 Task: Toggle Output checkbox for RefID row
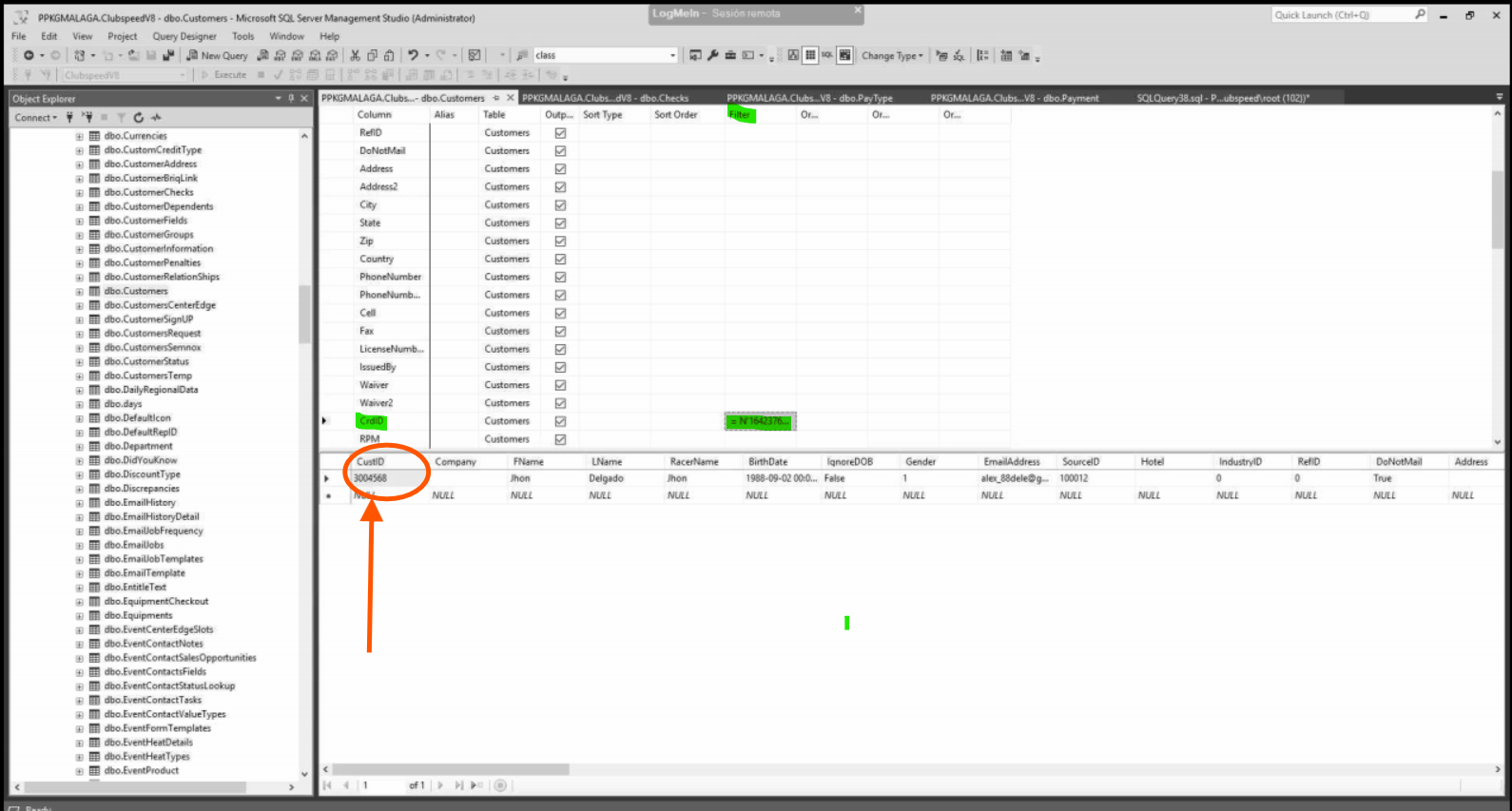560,133
